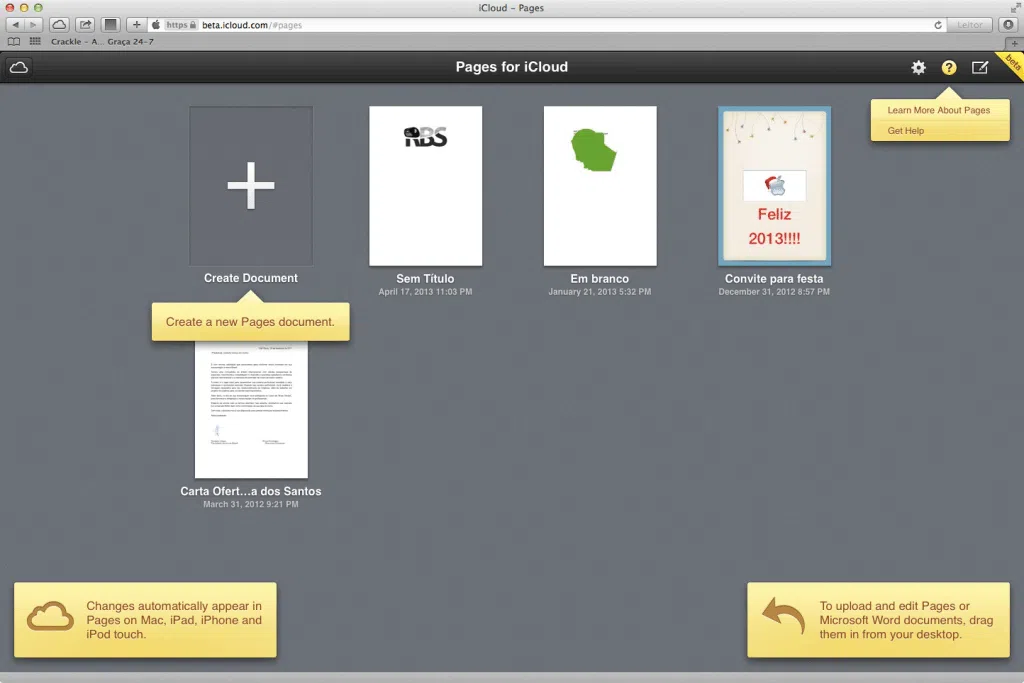The image size is (1024, 683).
Task: Open the Carta Ofert...a dos Santos document
Action: click(251, 408)
